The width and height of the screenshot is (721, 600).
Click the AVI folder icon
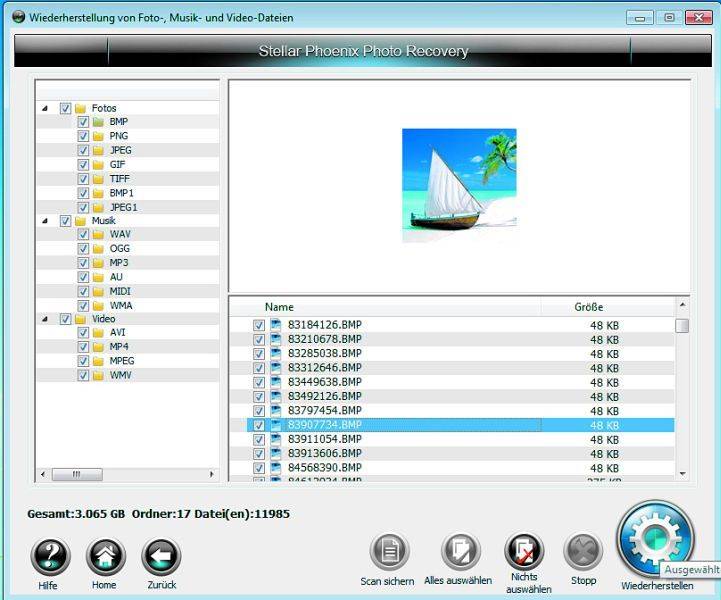tap(98, 332)
